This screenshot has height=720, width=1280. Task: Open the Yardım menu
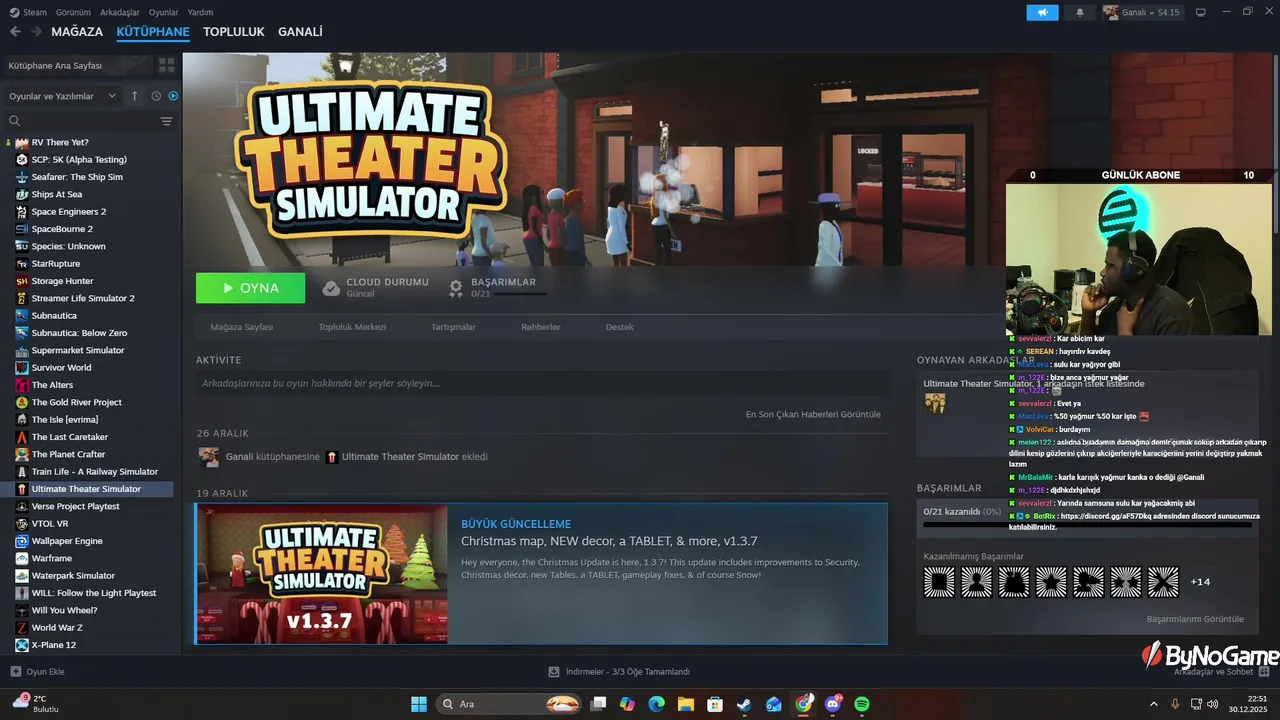click(x=201, y=12)
